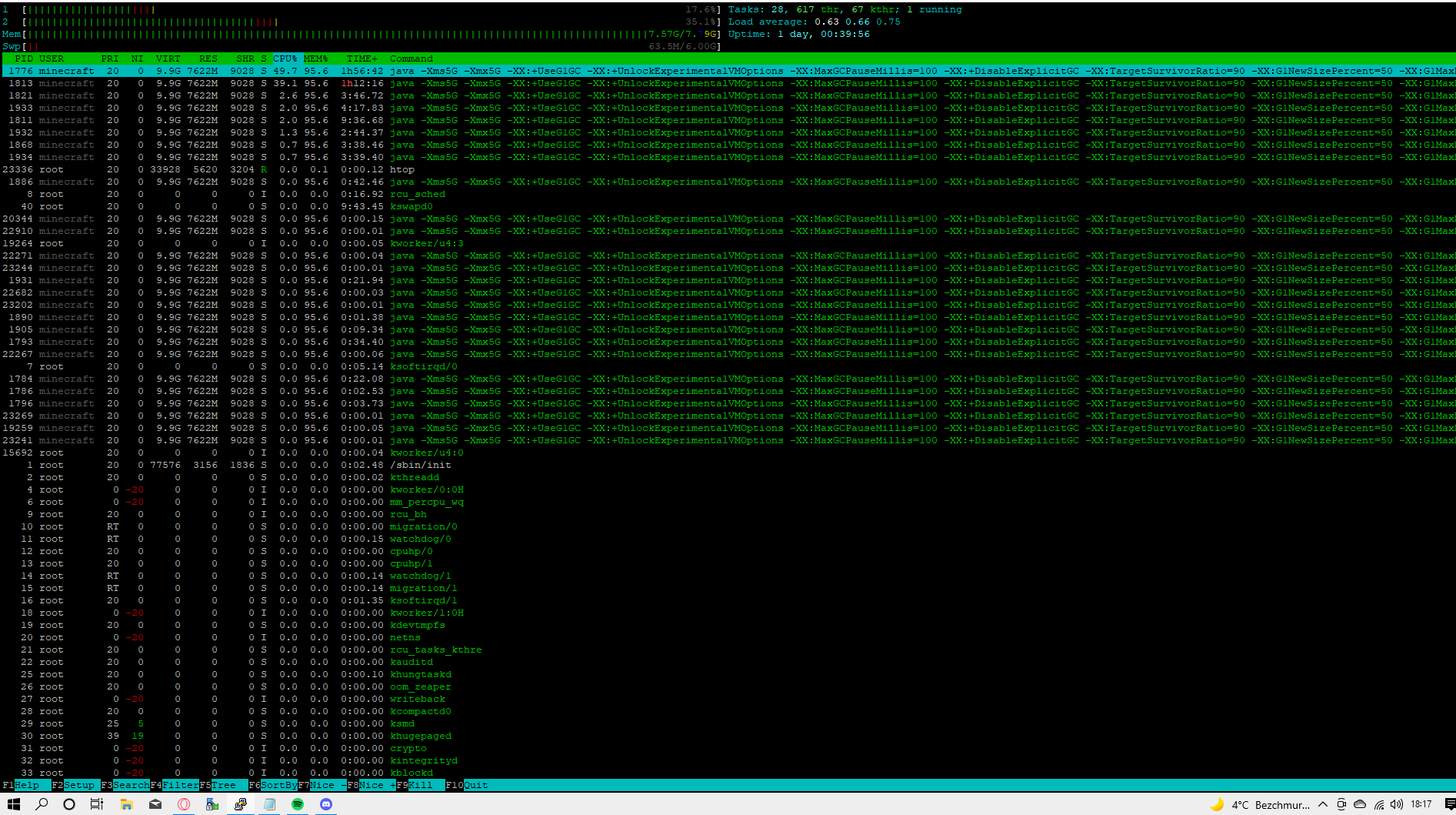Click the volume icon in system tray

1396,804
